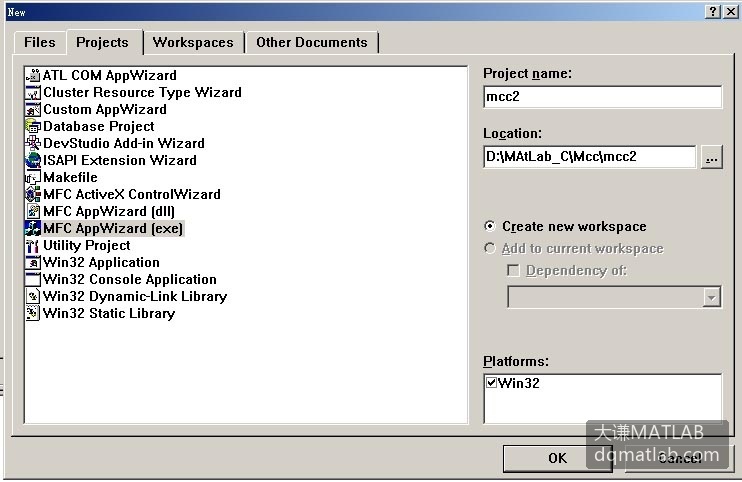Click the DevStudio Add-in Wizard icon
The height and width of the screenshot is (482, 742).
[x=33, y=144]
